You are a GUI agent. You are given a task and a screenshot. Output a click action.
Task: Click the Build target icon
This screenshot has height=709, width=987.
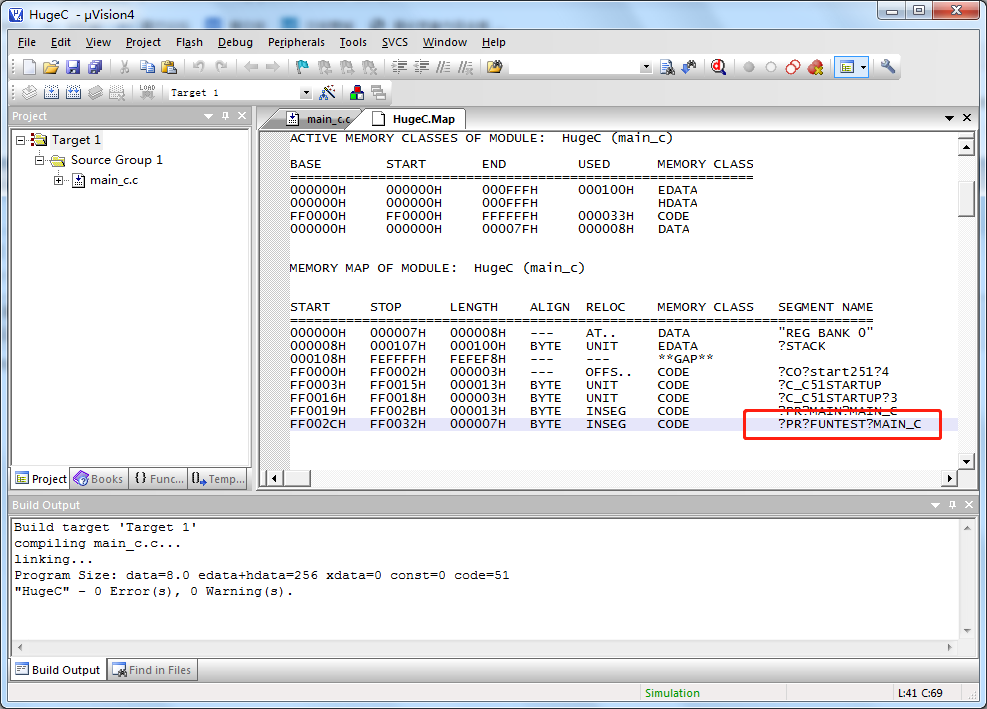51,92
